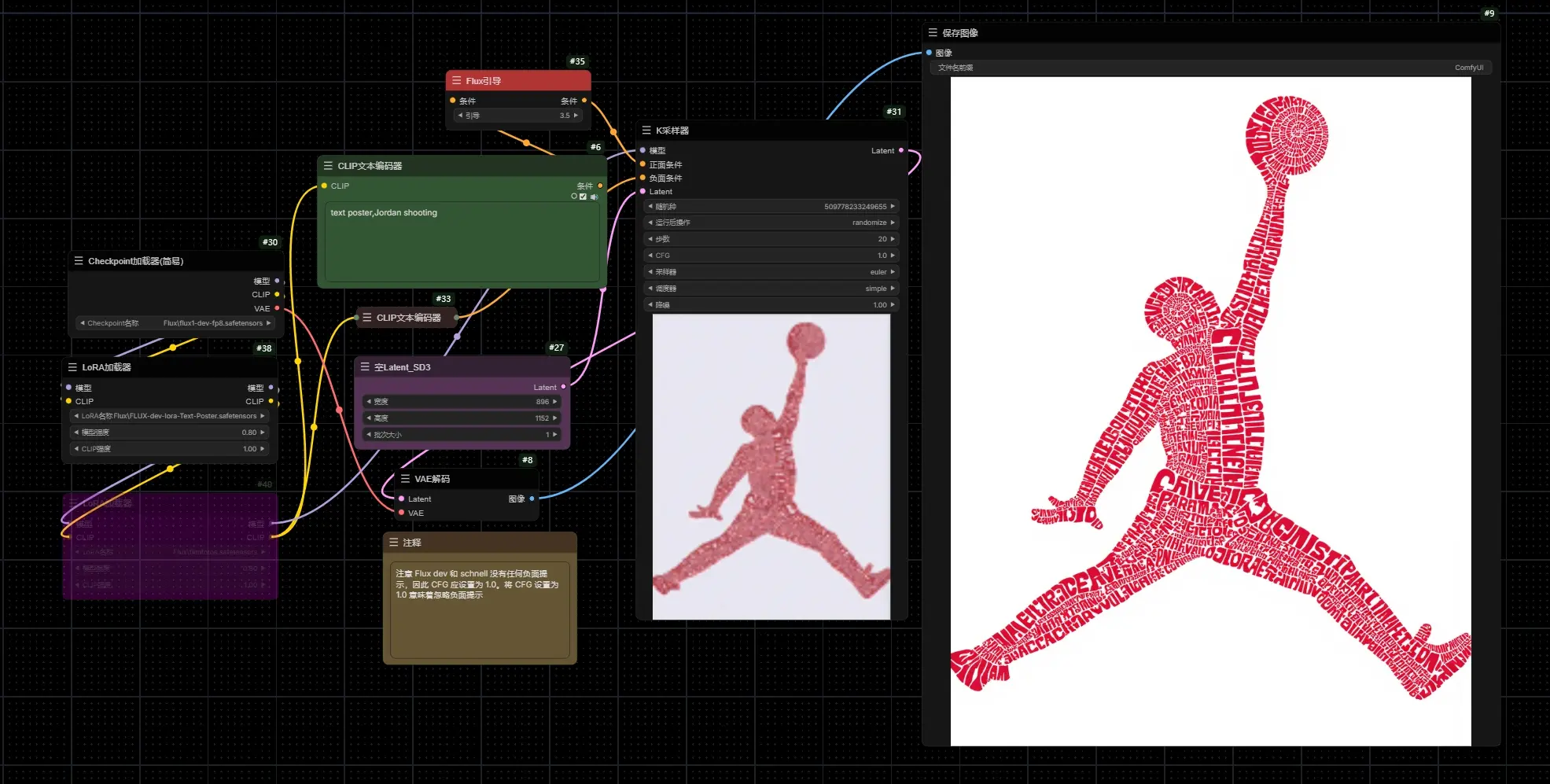Screen dimensions: 1550x784
Task: Open the CLIP文本编码器 #6 node menu icon
Action: click(328, 166)
